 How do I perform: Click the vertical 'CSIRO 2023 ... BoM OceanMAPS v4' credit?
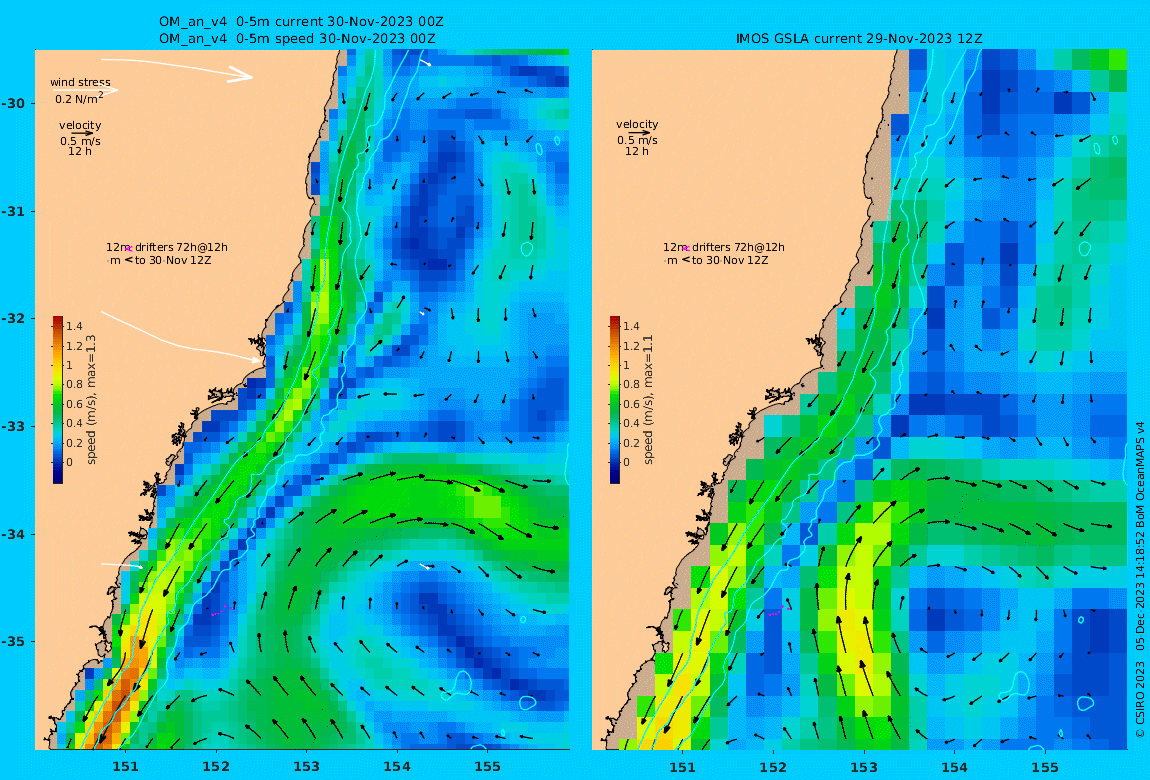(x=1140, y=579)
